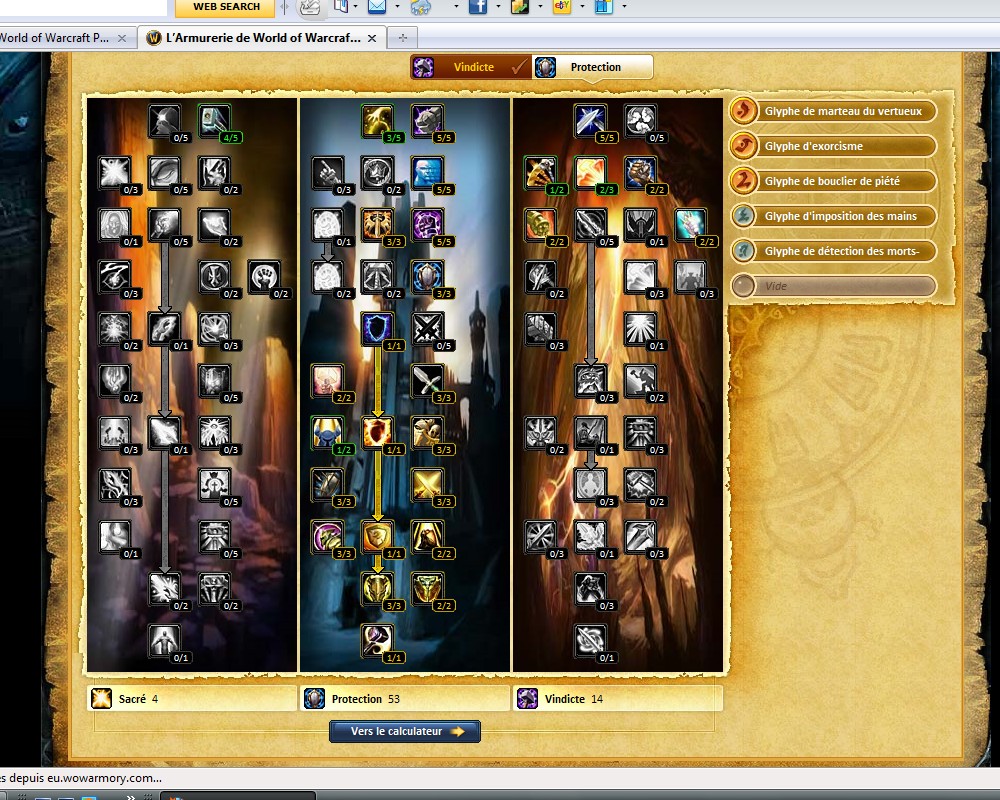Select the hammer 1/1 talent ending Protection tree

click(378, 641)
